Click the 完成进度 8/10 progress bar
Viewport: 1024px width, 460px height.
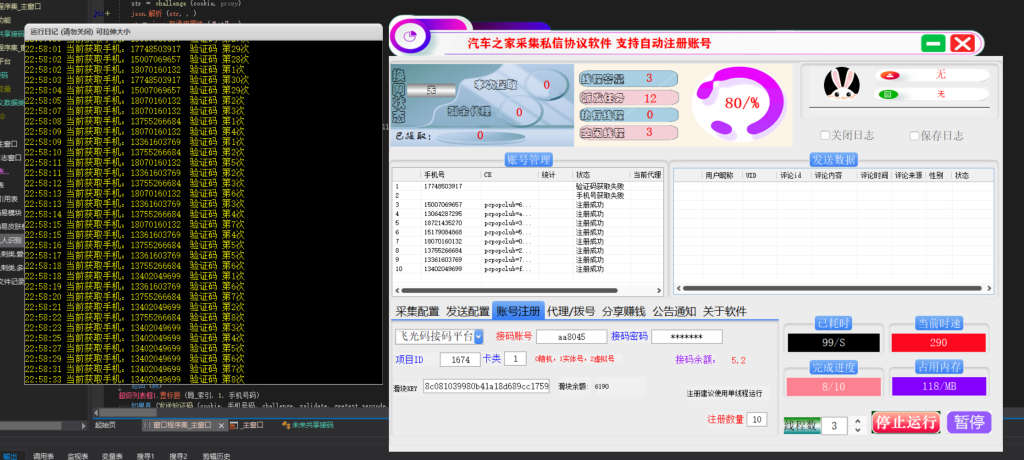click(x=826, y=388)
